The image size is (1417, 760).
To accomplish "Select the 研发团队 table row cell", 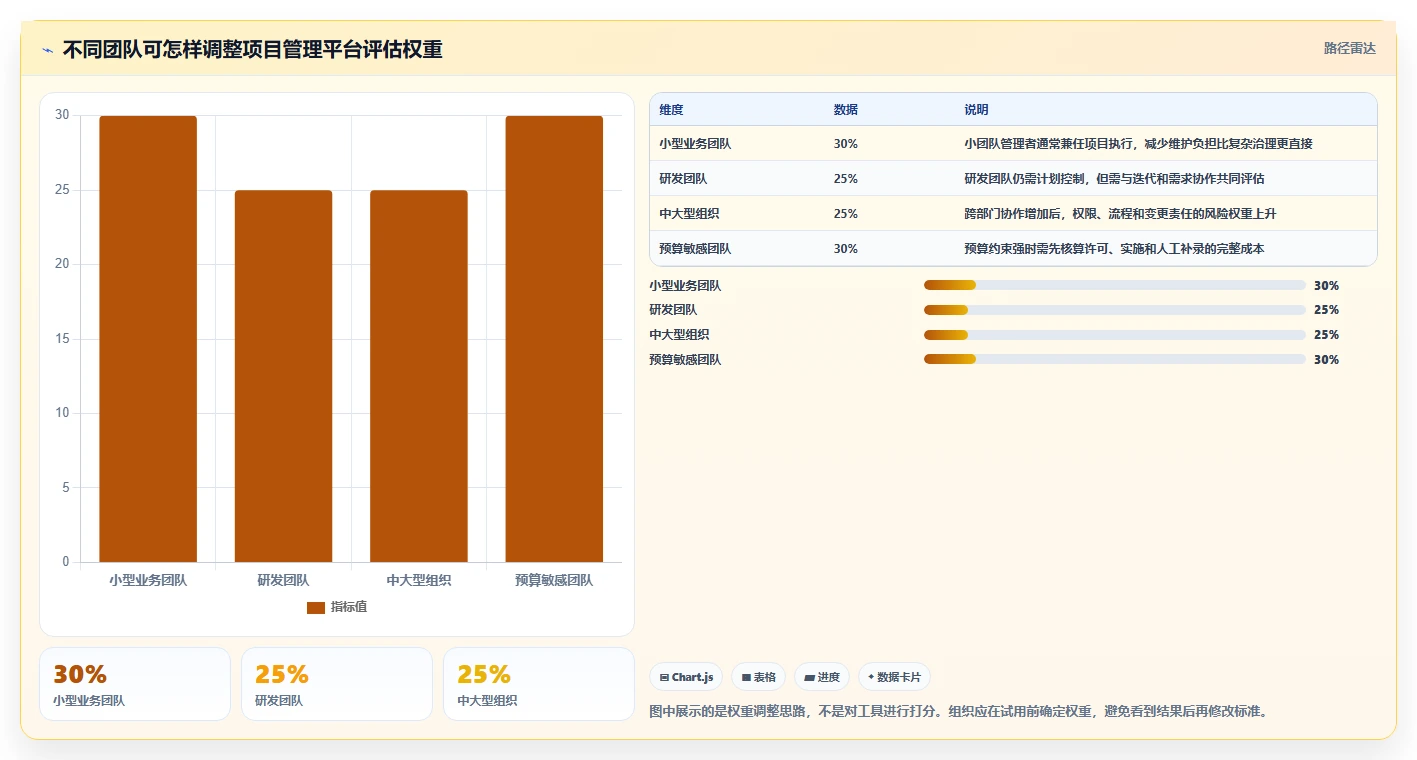I will [x=683, y=178].
